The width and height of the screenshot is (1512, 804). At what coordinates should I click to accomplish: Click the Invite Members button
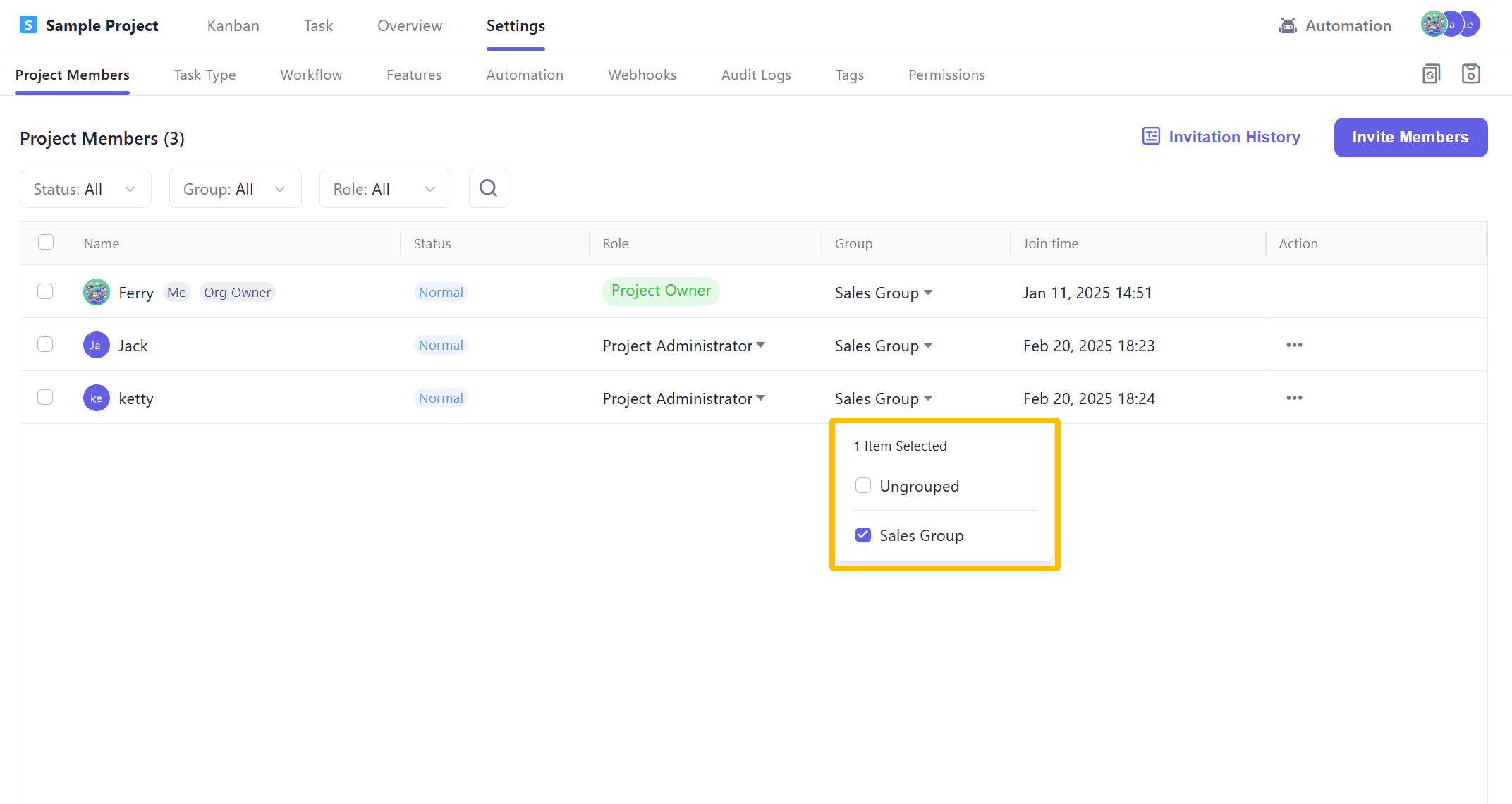[1410, 138]
